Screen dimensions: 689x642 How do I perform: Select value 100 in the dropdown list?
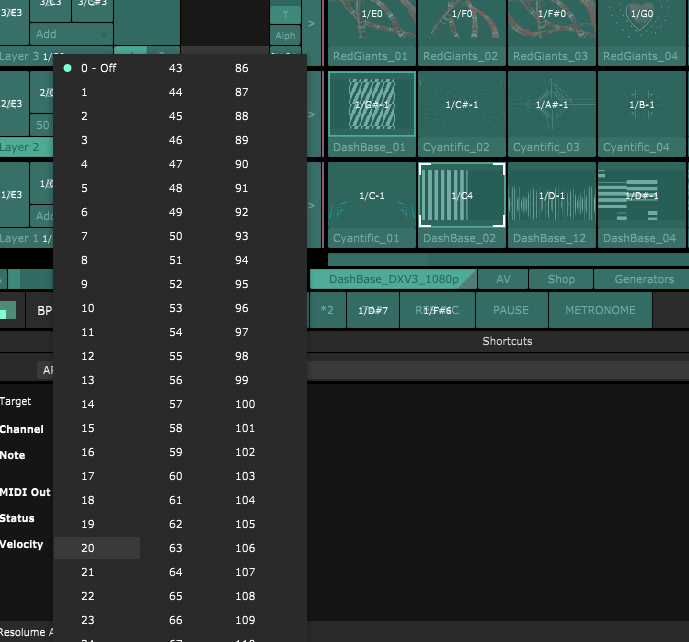[x=245, y=404]
